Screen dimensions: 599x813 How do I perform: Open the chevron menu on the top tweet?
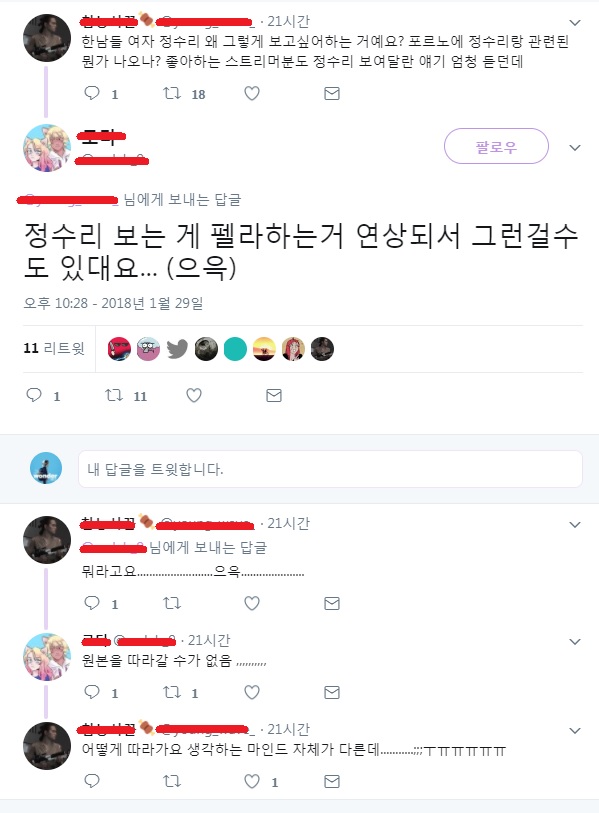coord(575,23)
